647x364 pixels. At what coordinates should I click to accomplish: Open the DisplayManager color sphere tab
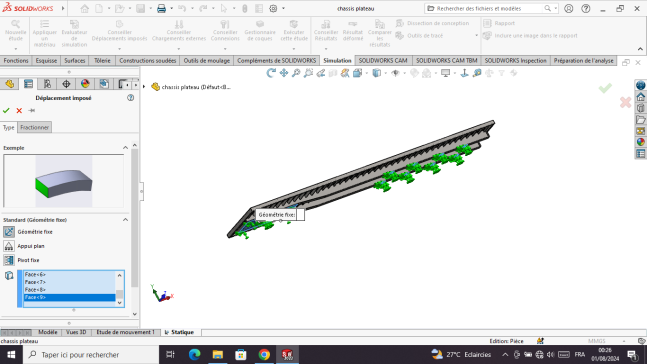85,84
